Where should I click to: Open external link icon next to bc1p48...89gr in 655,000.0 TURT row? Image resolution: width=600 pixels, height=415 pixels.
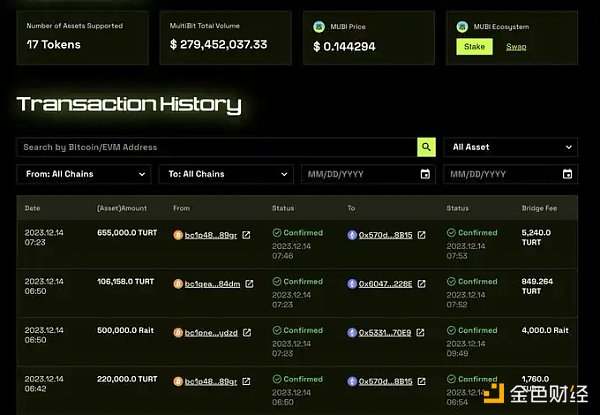click(246, 235)
